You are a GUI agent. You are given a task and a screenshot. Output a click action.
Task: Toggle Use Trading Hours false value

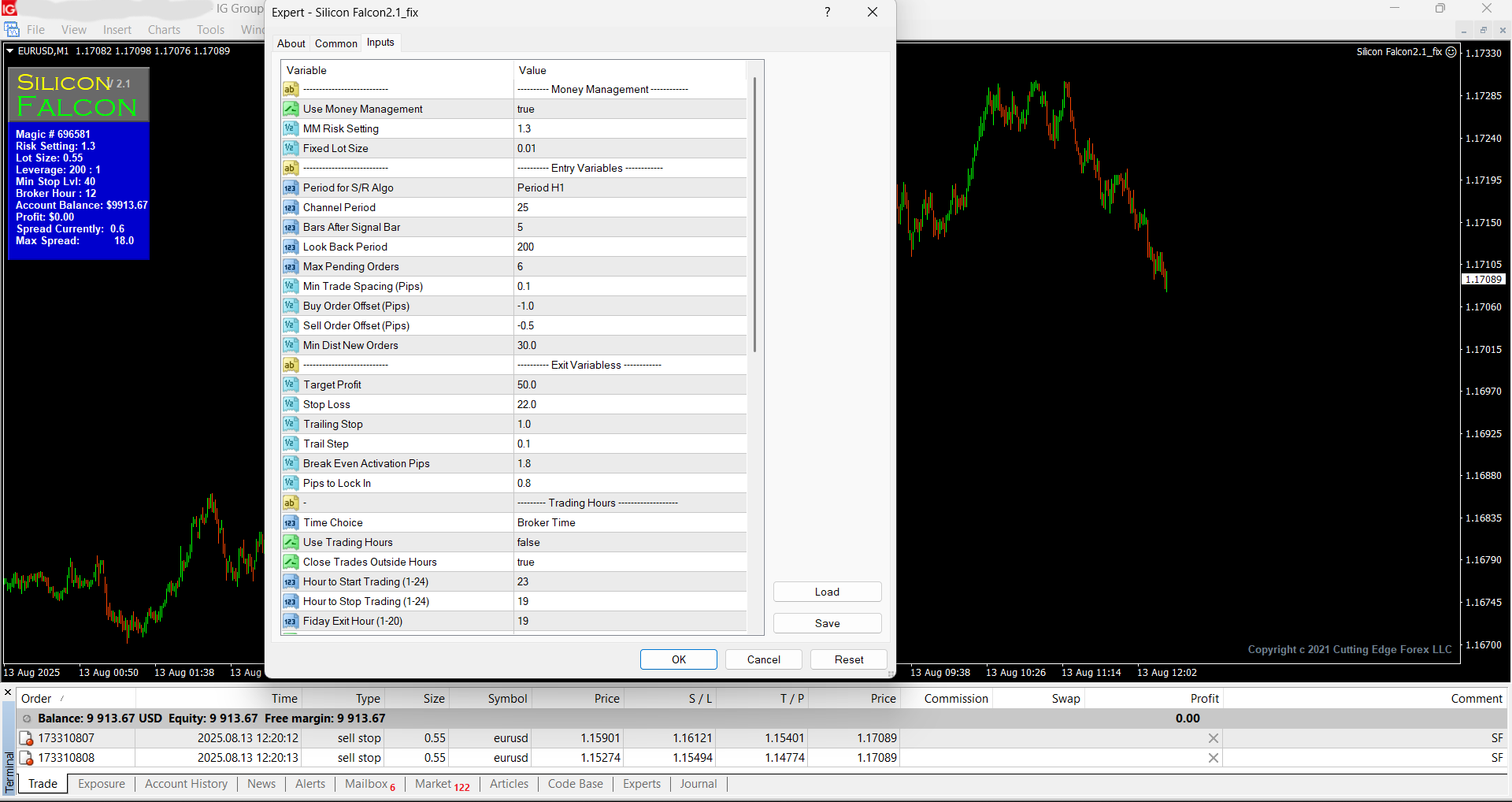pyautogui.click(x=630, y=542)
